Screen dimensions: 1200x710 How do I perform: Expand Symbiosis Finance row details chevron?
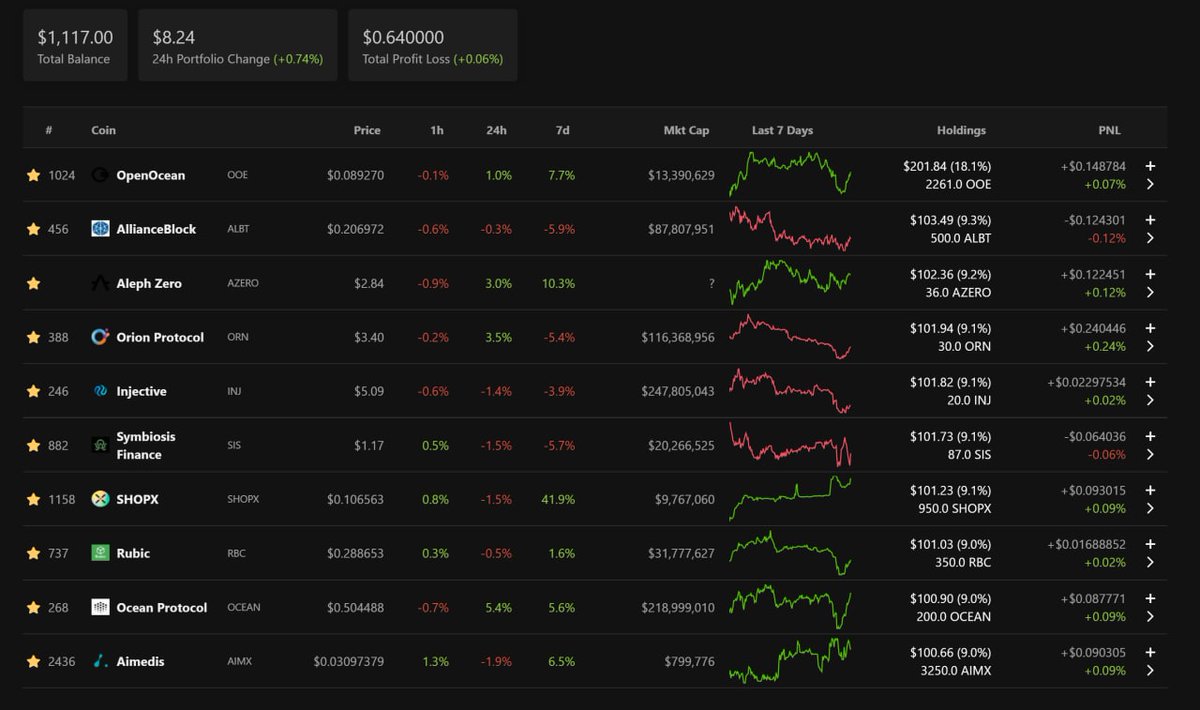(x=1150, y=454)
